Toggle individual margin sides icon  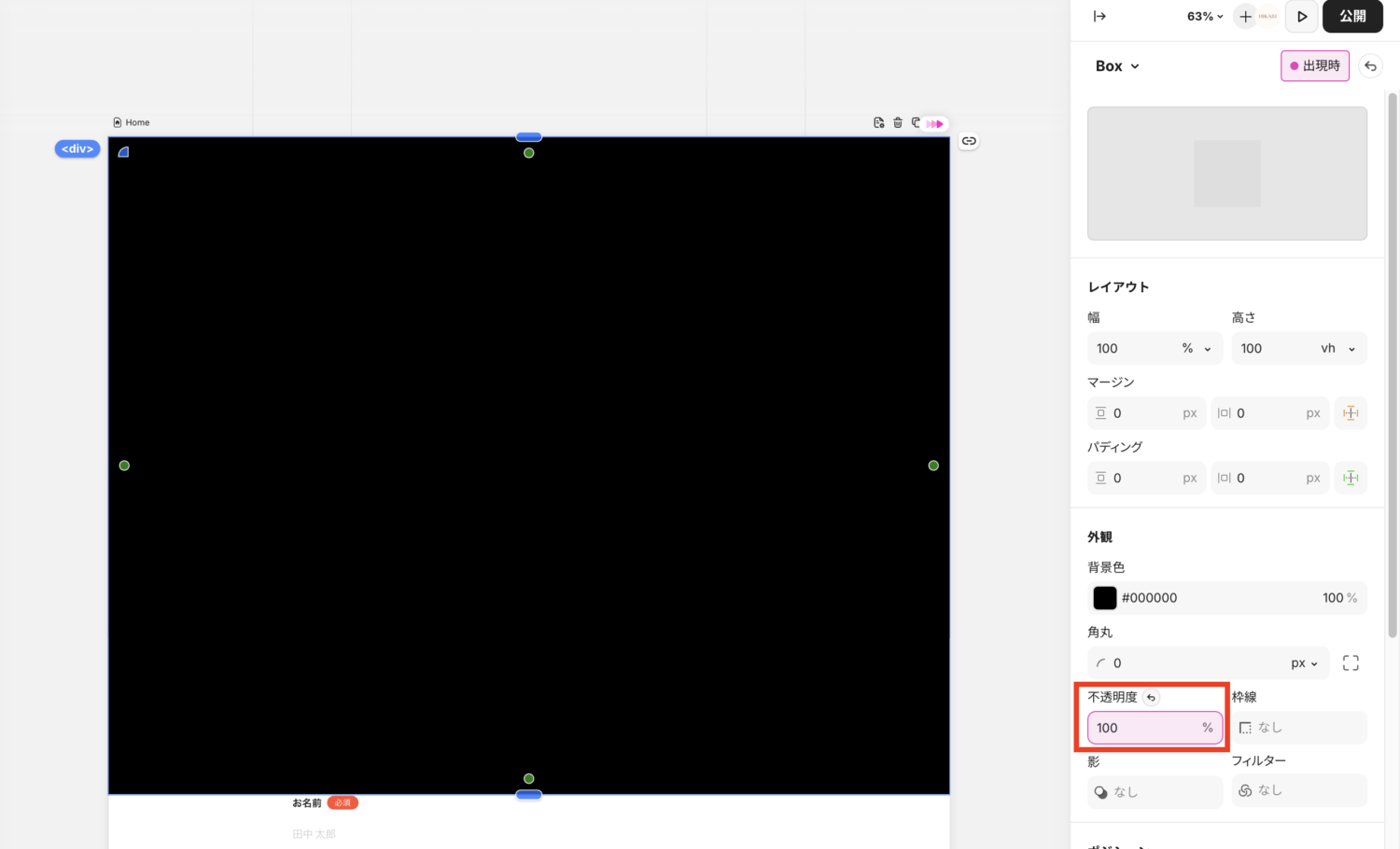[1350, 413]
